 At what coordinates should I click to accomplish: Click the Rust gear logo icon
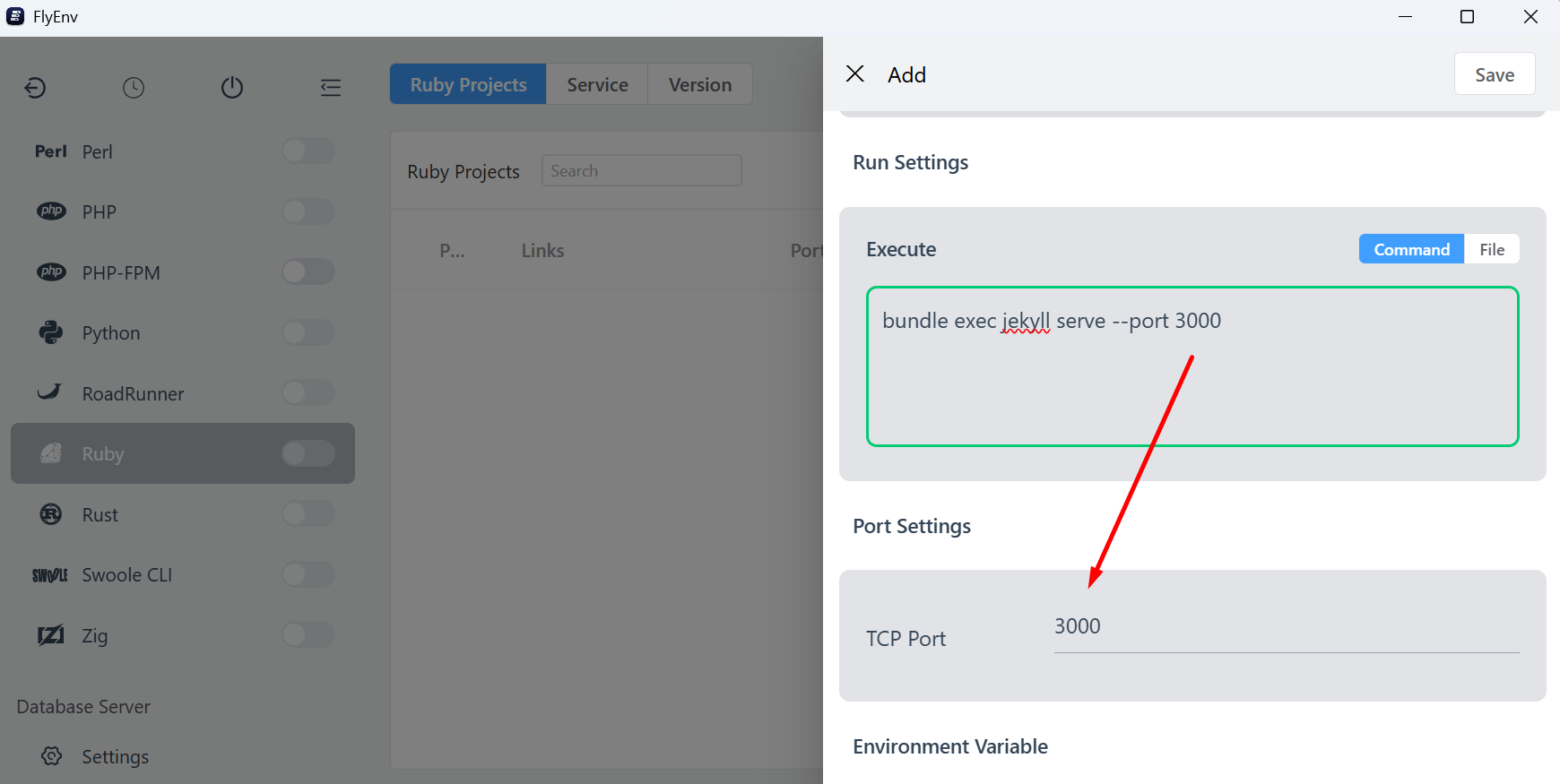51,514
